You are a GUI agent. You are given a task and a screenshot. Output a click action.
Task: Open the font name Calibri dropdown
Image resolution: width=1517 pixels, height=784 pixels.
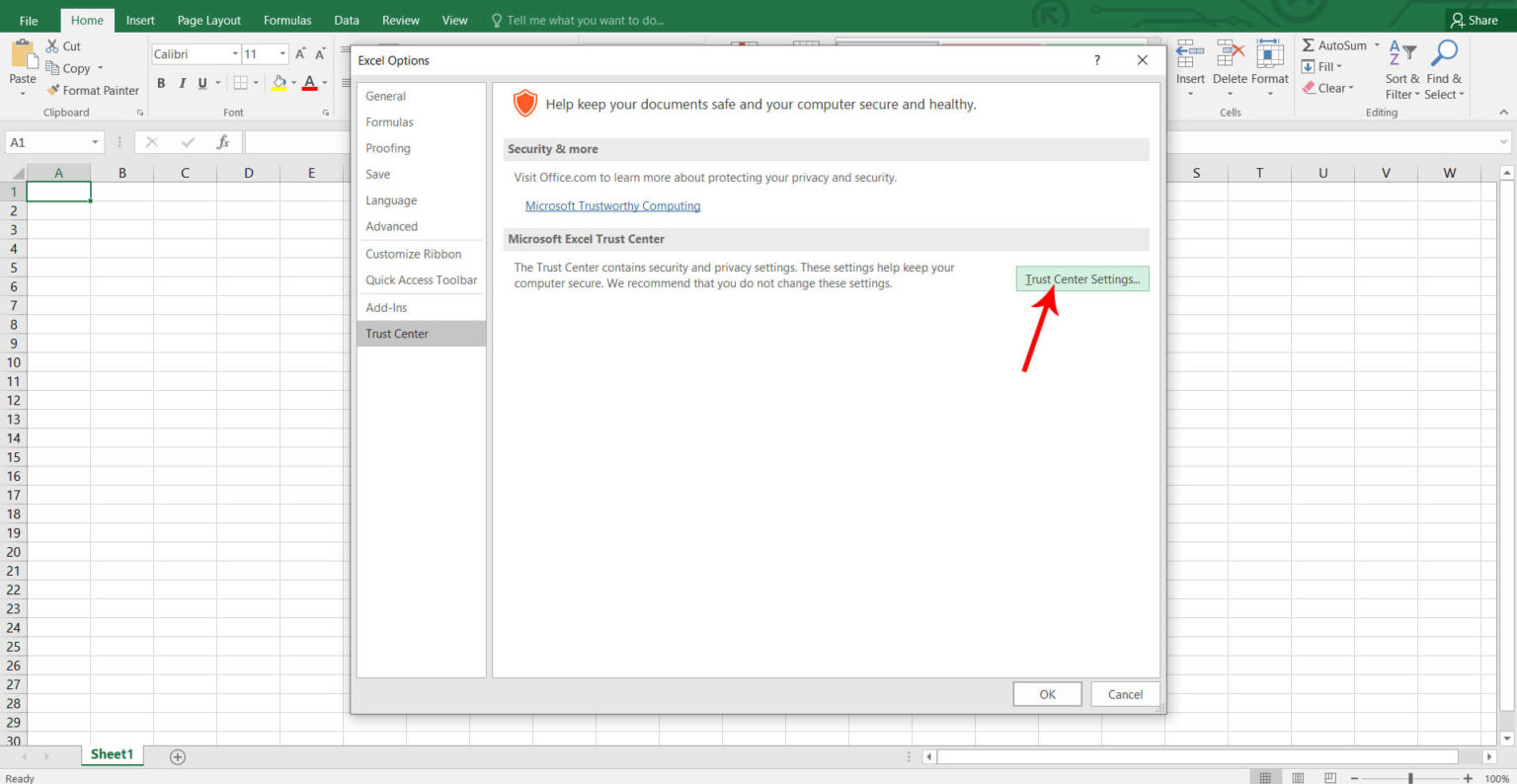pos(235,54)
